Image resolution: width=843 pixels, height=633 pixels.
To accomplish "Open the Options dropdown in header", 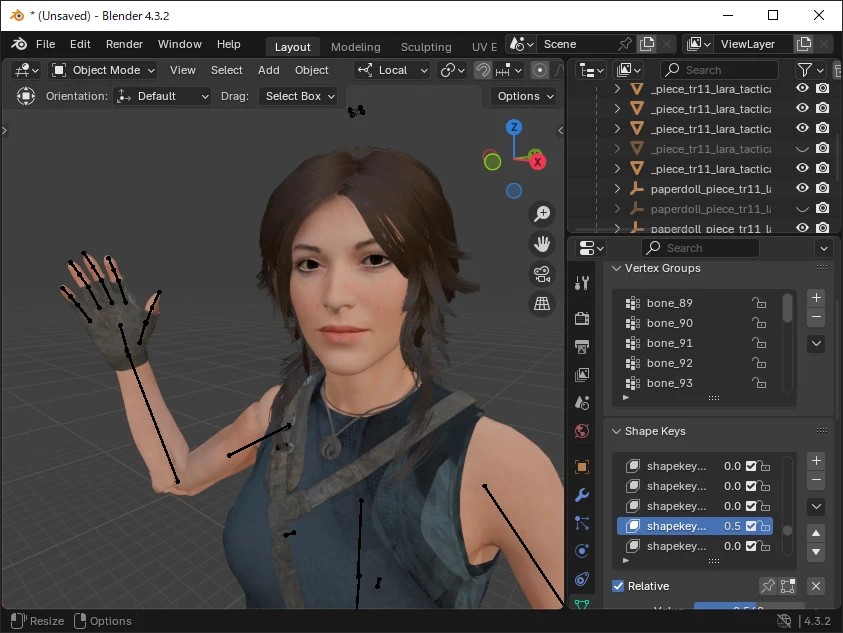I will tap(525, 96).
